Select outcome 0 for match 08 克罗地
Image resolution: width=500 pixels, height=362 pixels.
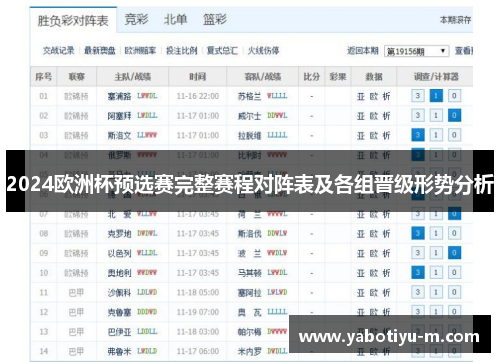point(454,233)
